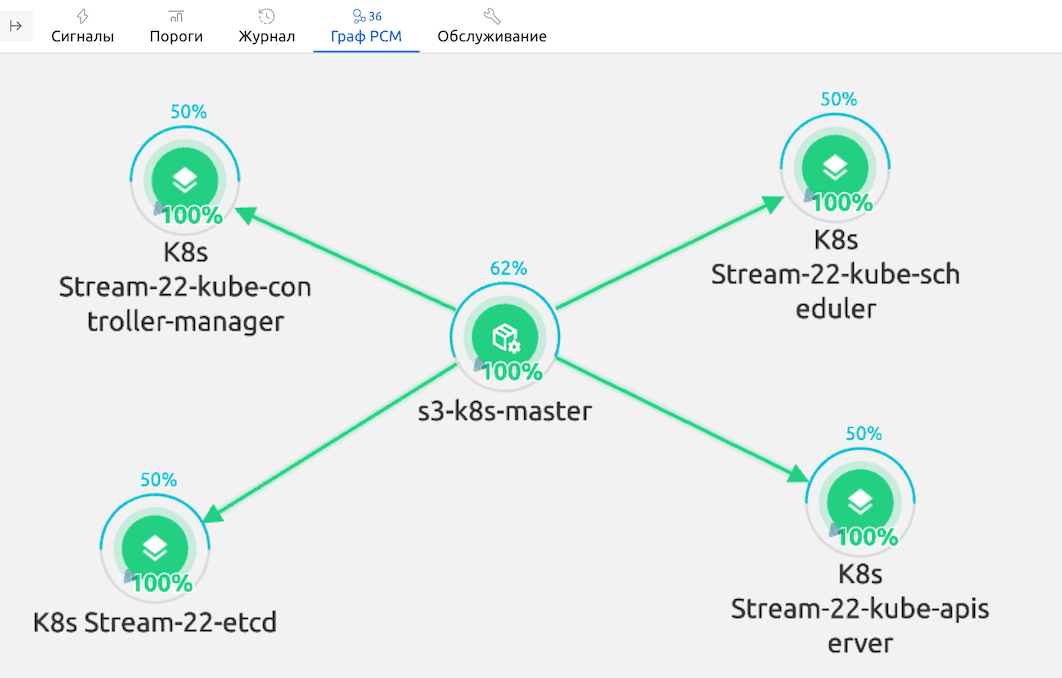
Task: Collapse the side panel with arrow button
Action: point(16,26)
